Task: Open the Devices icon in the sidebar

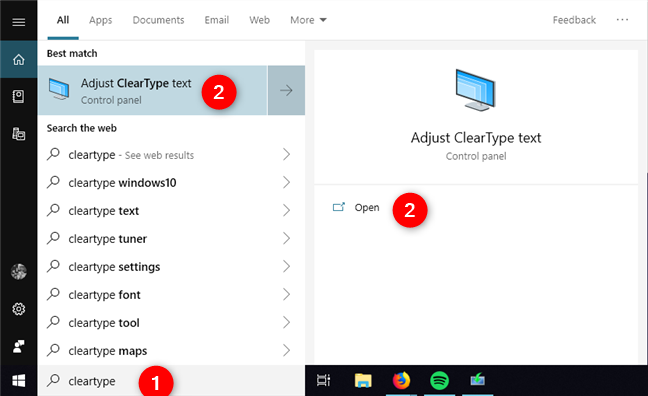Action: (x=19, y=134)
